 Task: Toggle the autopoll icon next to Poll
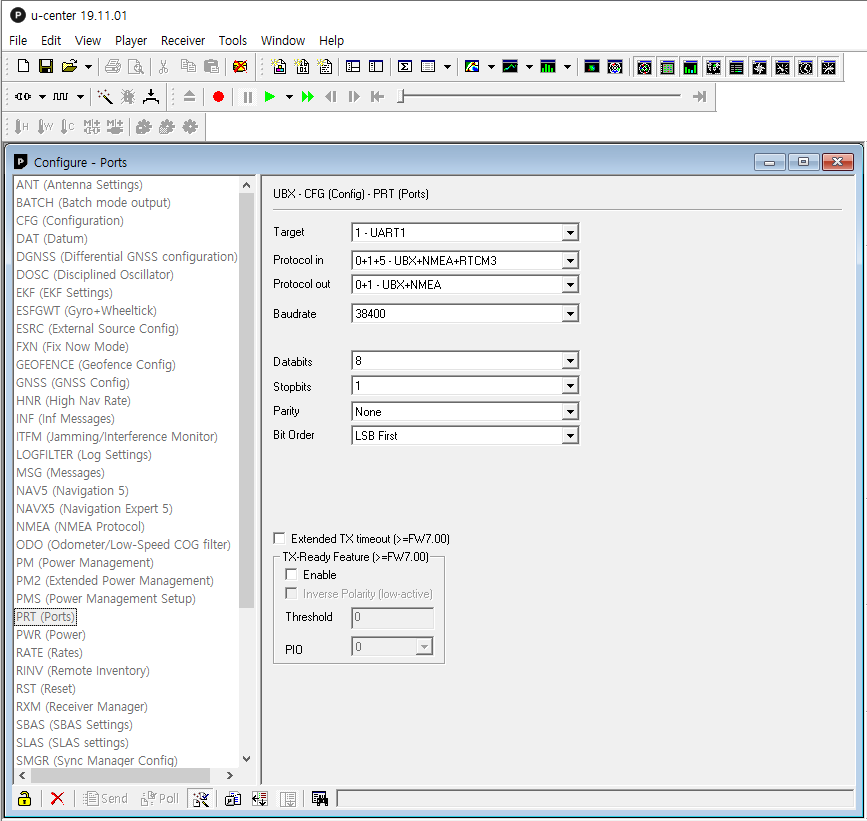tap(201, 798)
